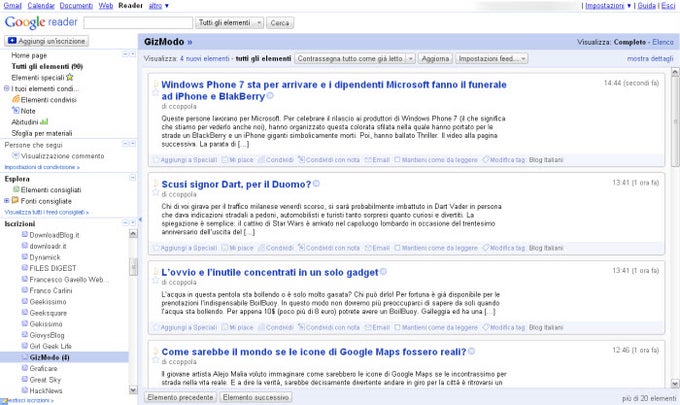This screenshot has height=405, width=680.
Task: Click Modifica tag on L'ovvio gadget article
Action: (x=504, y=327)
